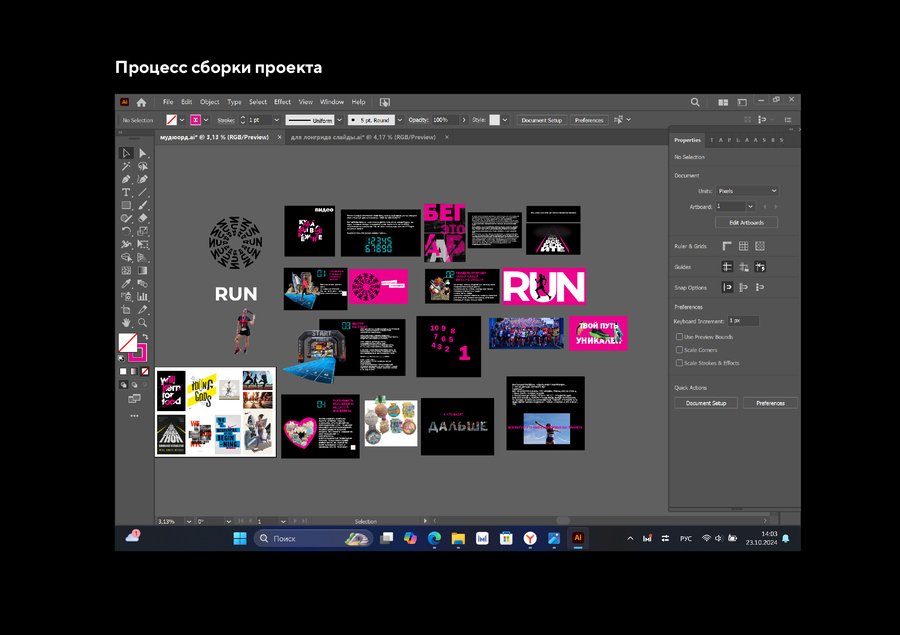
Task: Toggle Scale Strokes & Effects checkbox
Action: click(680, 363)
